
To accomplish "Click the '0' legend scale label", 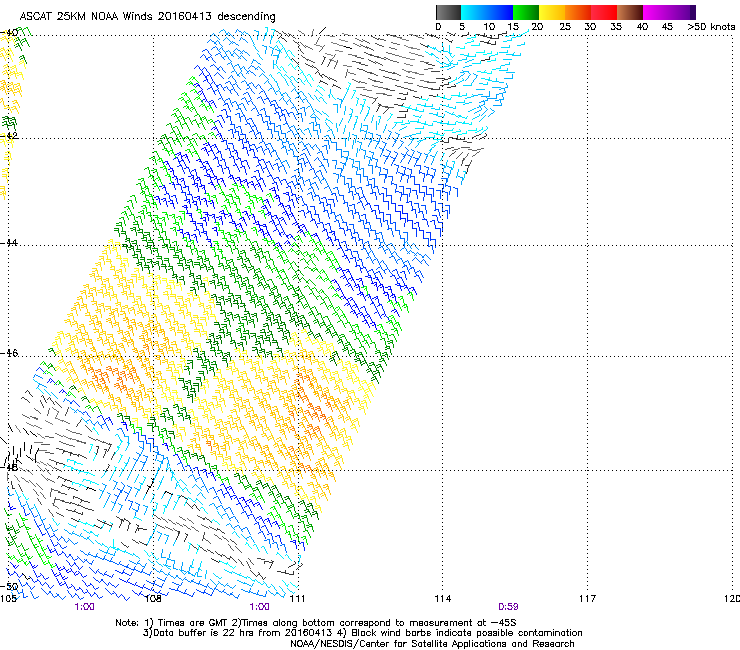I will pyautogui.click(x=438, y=27).
